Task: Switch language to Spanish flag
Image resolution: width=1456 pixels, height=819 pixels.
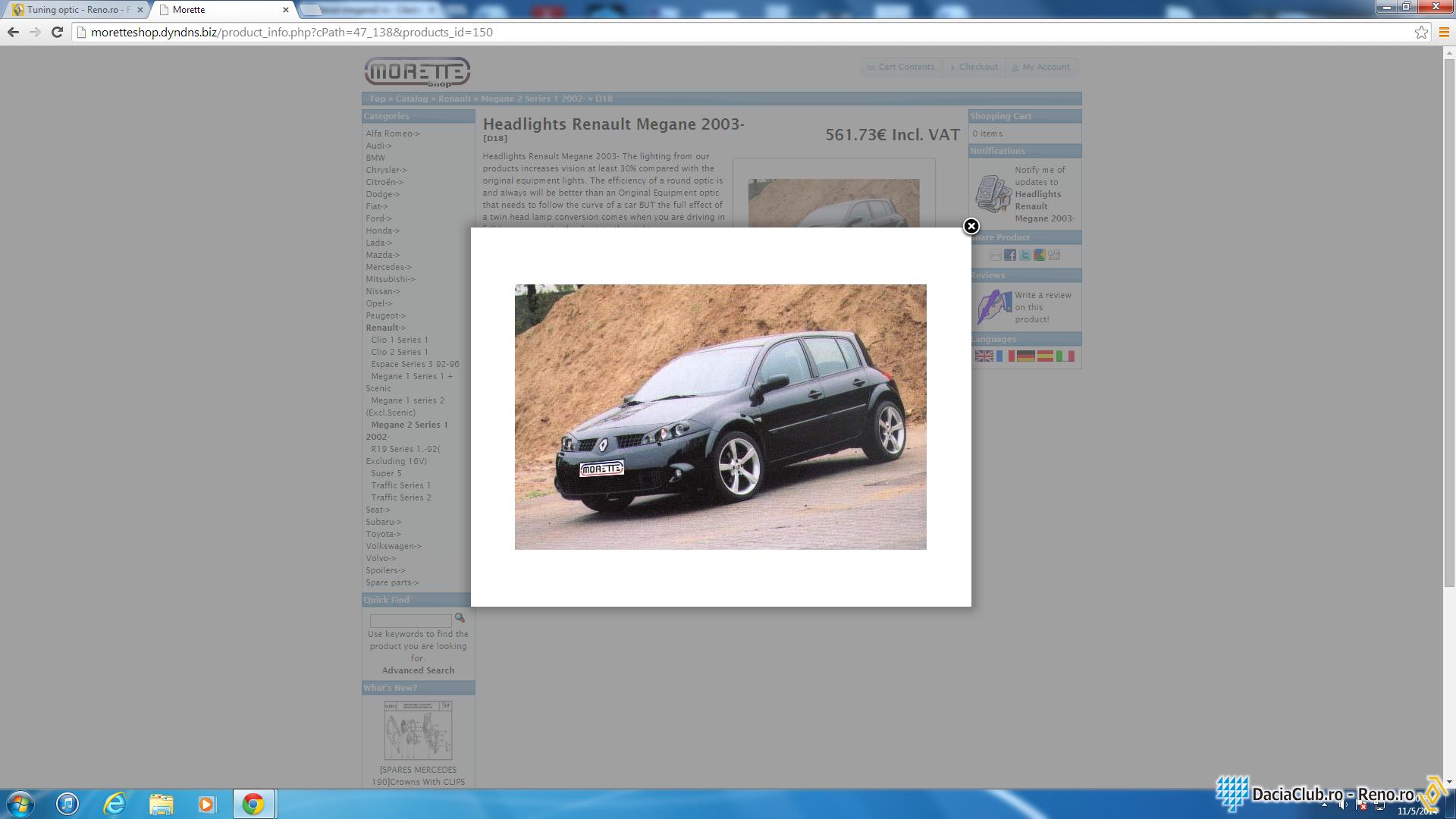Action: 1045,356
